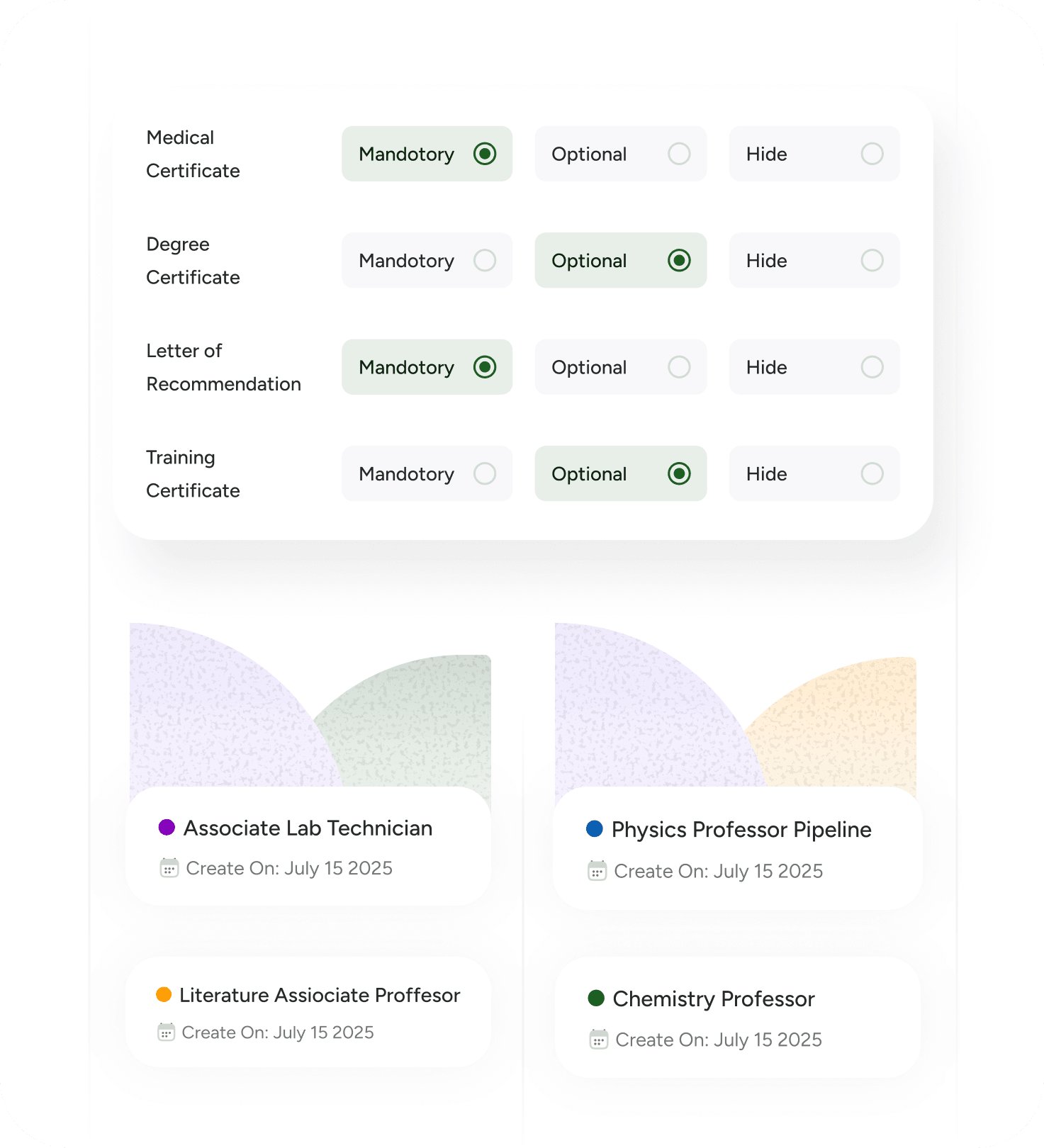Screen dimensions: 1044x1148
Task: Click the green-and-purple thumbnail above Associate Lab Technician
Action: pos(310,709)
